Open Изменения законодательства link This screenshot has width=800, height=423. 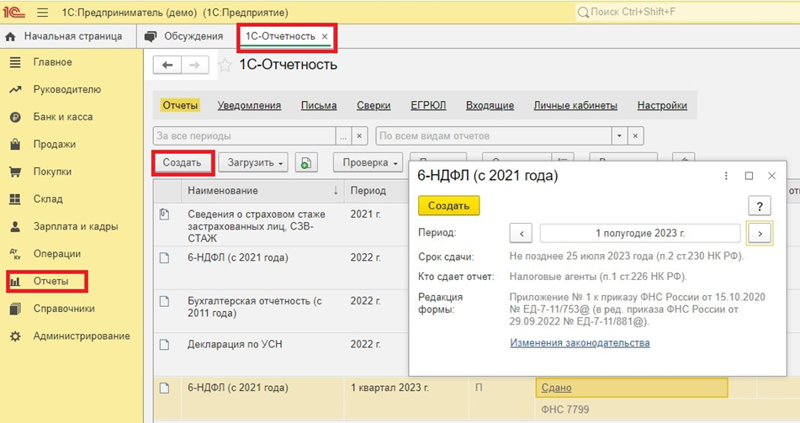click(x=580, y=343)
